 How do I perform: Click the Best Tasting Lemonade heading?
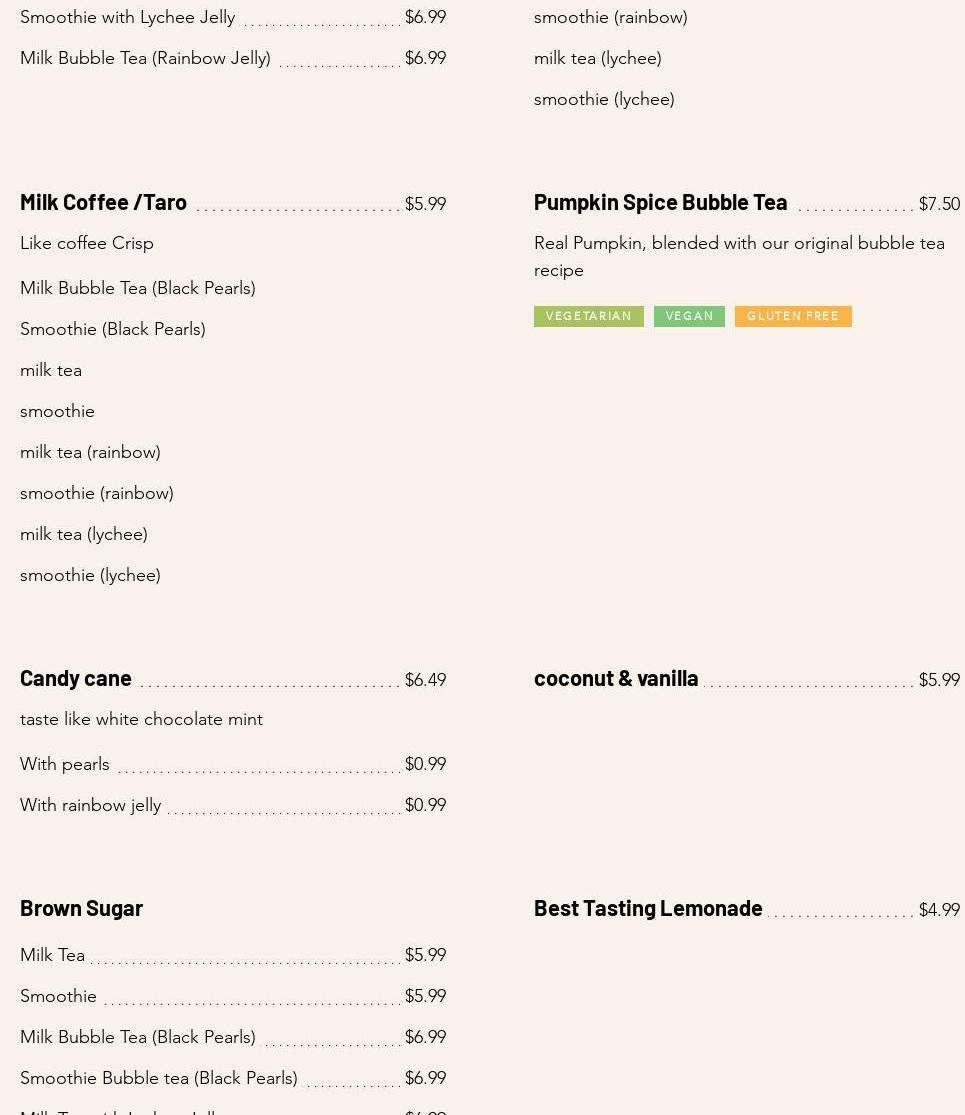648,908
